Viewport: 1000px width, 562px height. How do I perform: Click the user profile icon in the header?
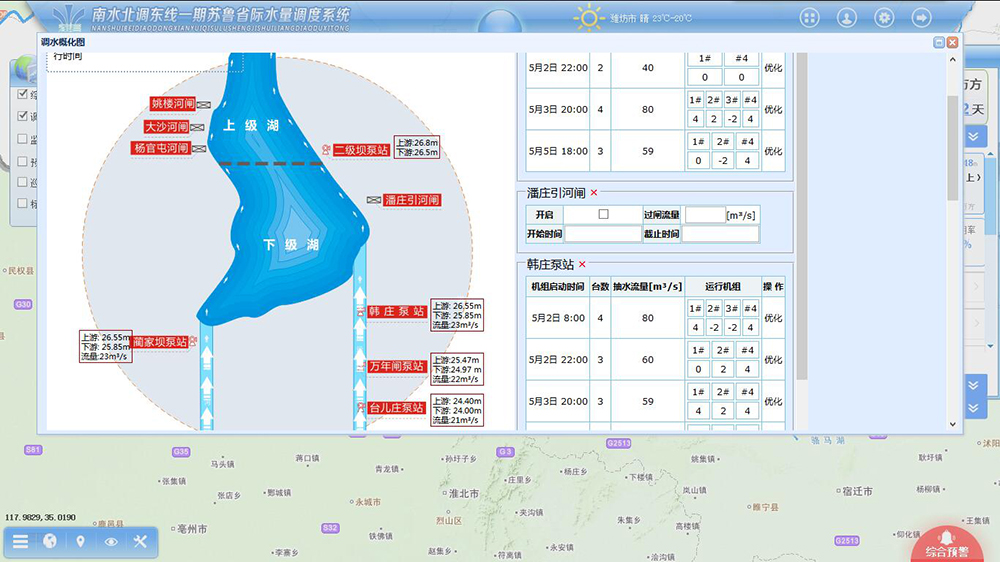(847, 17)
